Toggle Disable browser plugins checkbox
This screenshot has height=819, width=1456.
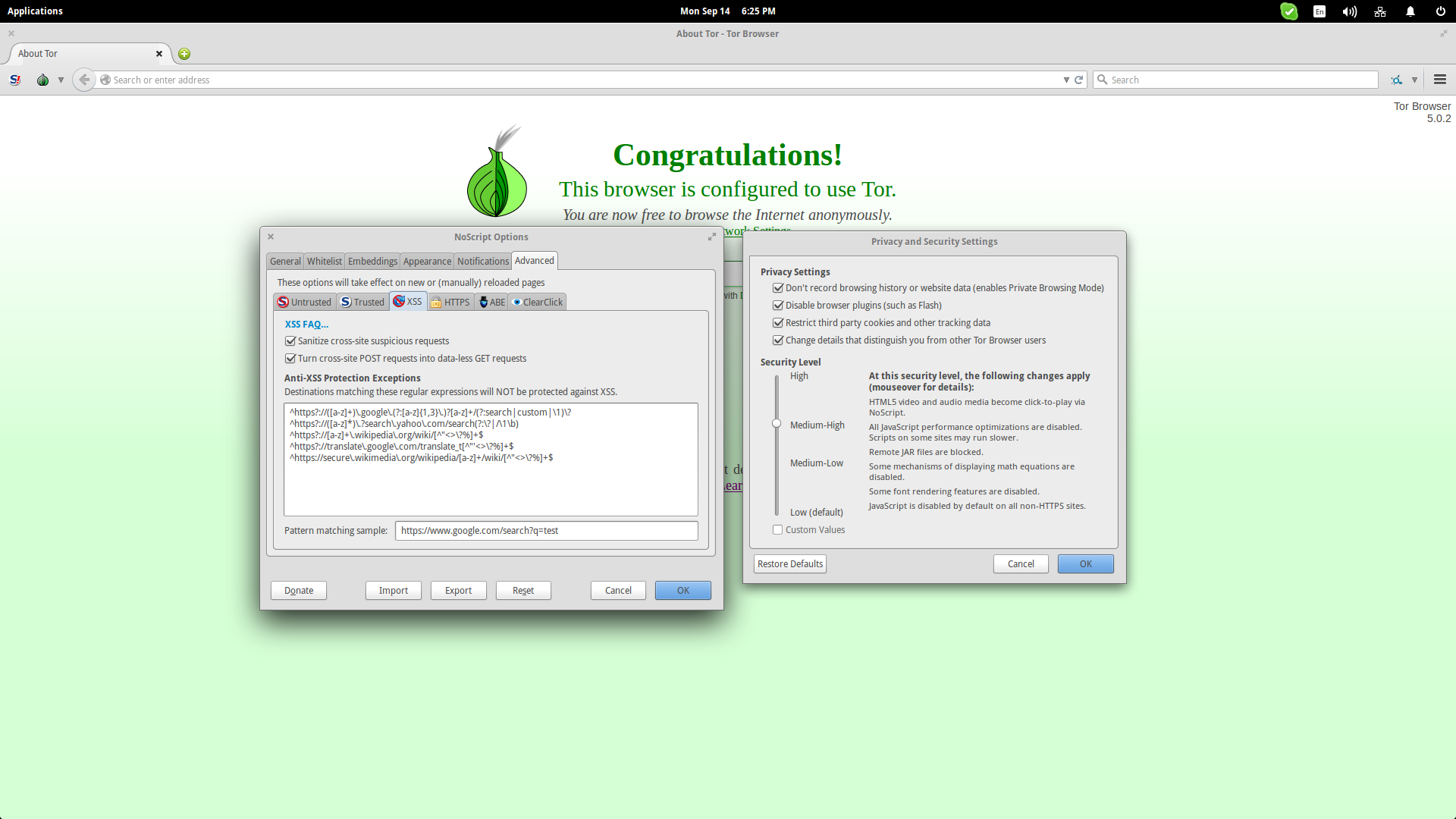778,306
